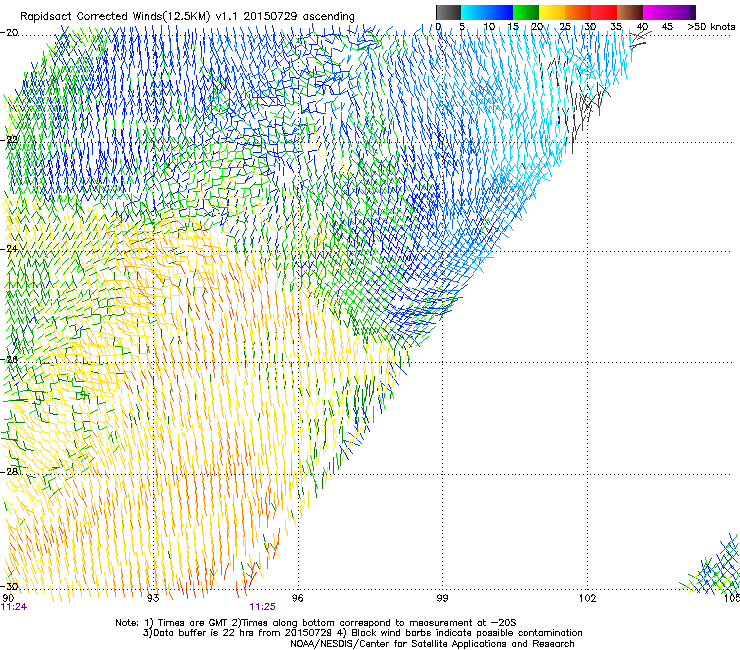Click the '90' longitude axis label
The height and width of the screenshot is (650, 740).
click(x=8, y=598)
